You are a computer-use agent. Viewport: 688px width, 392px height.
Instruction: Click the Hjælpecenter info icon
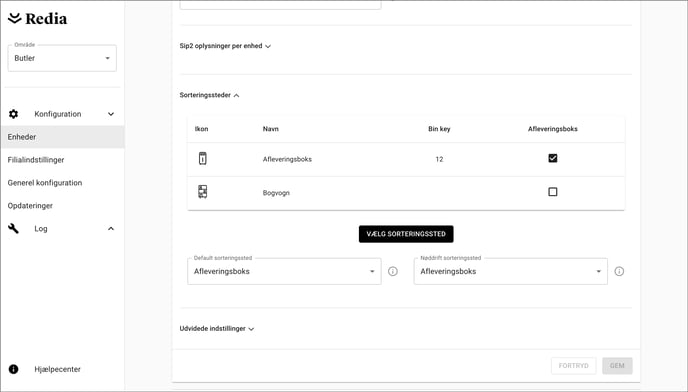coord(14,369)
